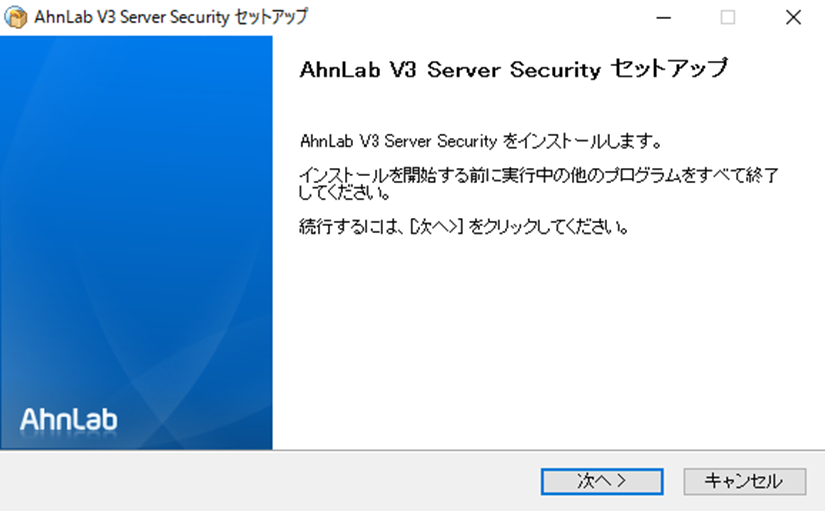This screenshot has width=825, height=511.
Task: Click the [次へ>] reference inside the instruction text
Action: pyautogui.click(x=436, y=227)
